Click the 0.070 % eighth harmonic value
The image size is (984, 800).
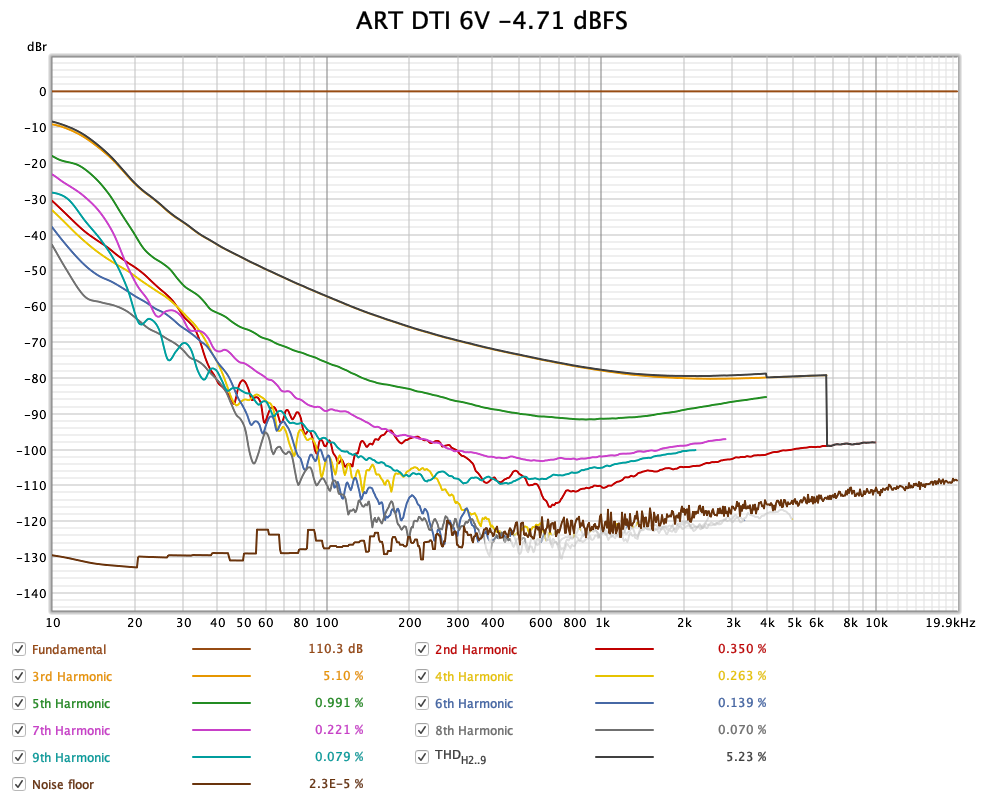point(742,730)
